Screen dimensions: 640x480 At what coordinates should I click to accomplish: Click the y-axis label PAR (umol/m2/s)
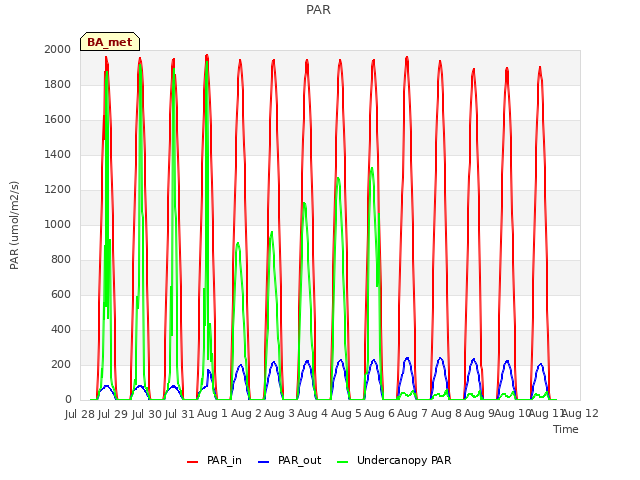coord(14,225)
